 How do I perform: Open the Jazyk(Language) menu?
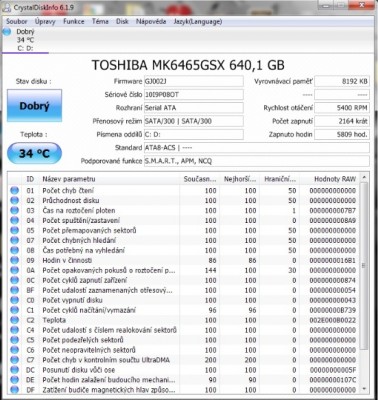198,21
